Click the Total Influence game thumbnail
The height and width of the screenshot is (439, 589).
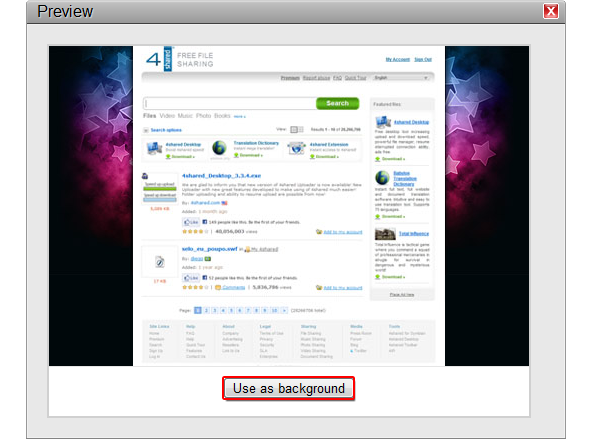pyautogui.click(x=385, y=234)
